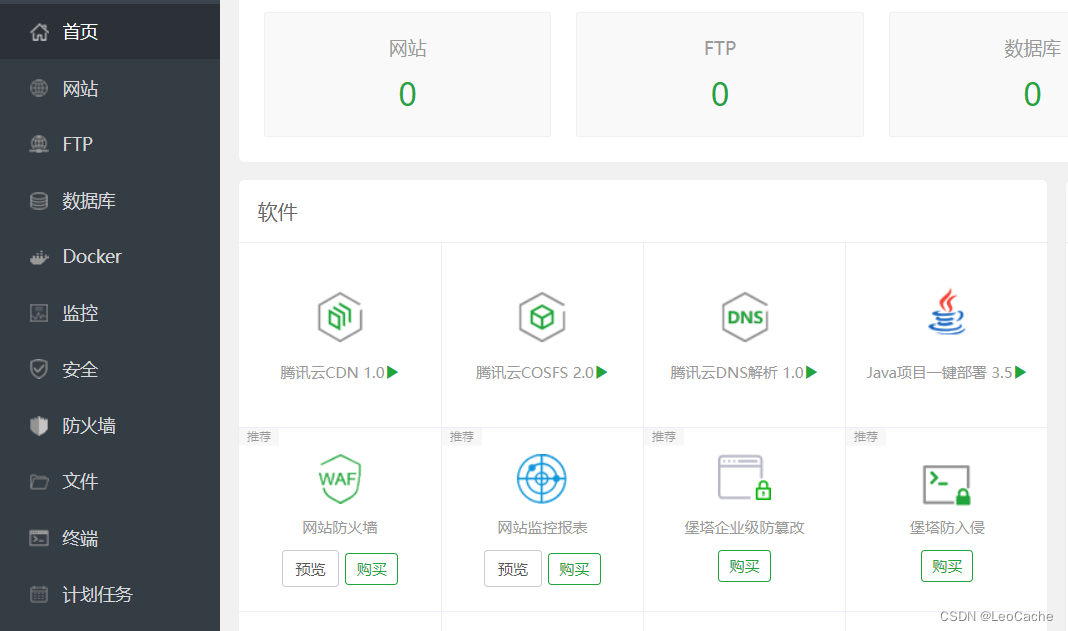Click the 腾讯云CDN 1.0 label
This screenshot has height=631, width=1068.
(332, 373)
